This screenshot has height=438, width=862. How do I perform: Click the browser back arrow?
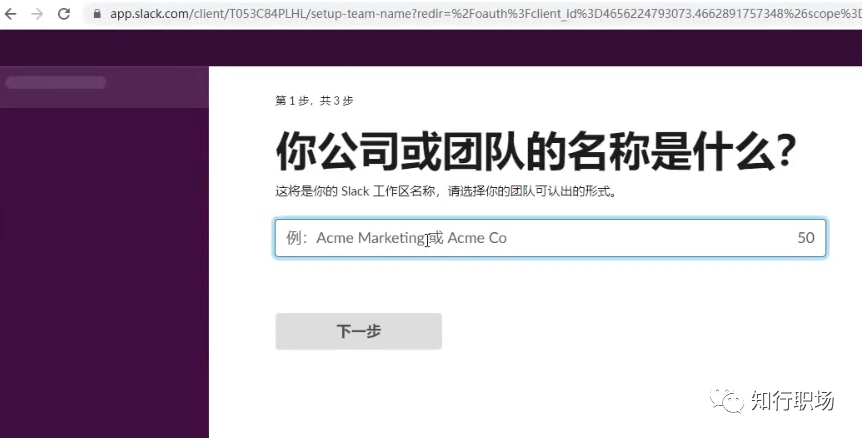point(10,14)
